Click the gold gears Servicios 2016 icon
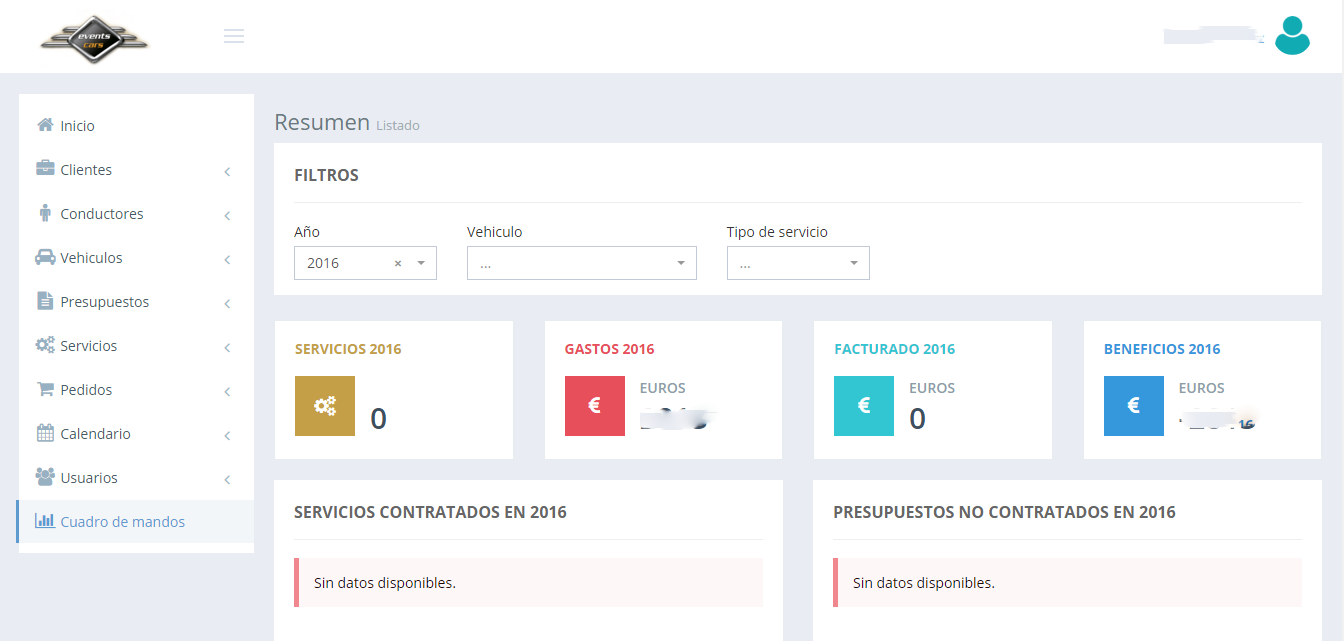Image resolution: width=1344 pixels, height=641 pixels. click(324, 406)
